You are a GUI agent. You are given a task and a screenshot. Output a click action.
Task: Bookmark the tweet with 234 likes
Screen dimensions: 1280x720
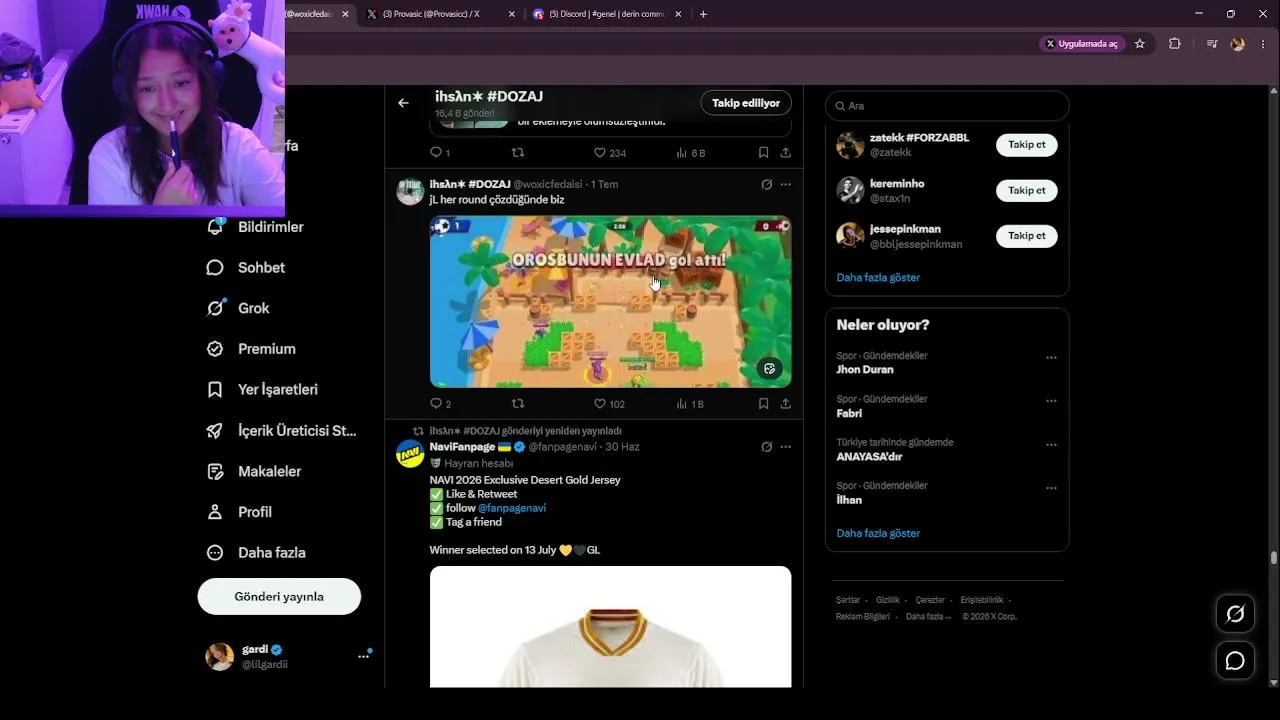(763, 153)
